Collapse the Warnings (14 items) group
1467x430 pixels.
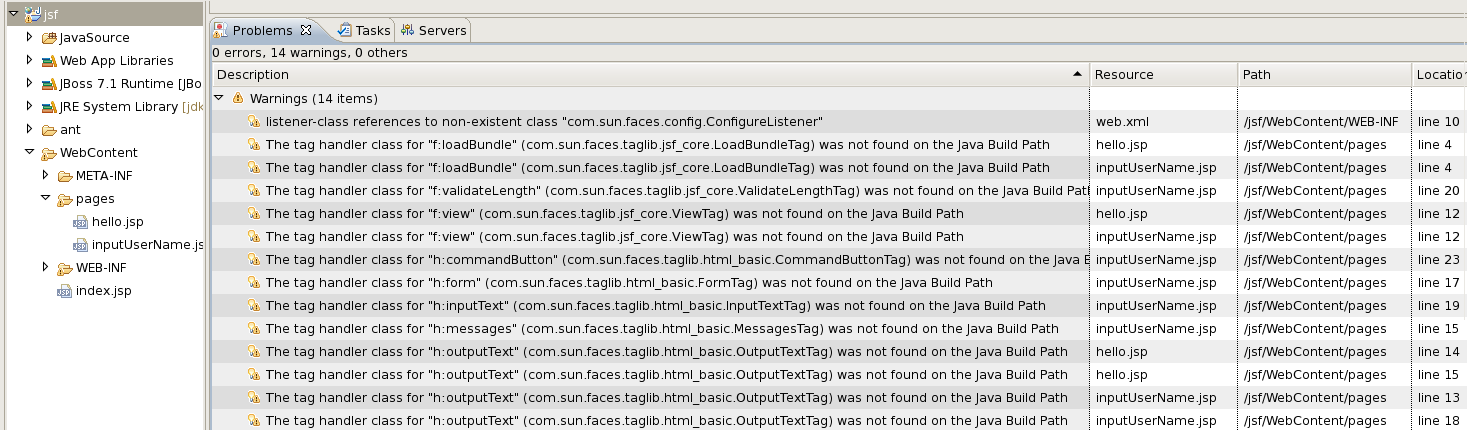pos(219,99)
